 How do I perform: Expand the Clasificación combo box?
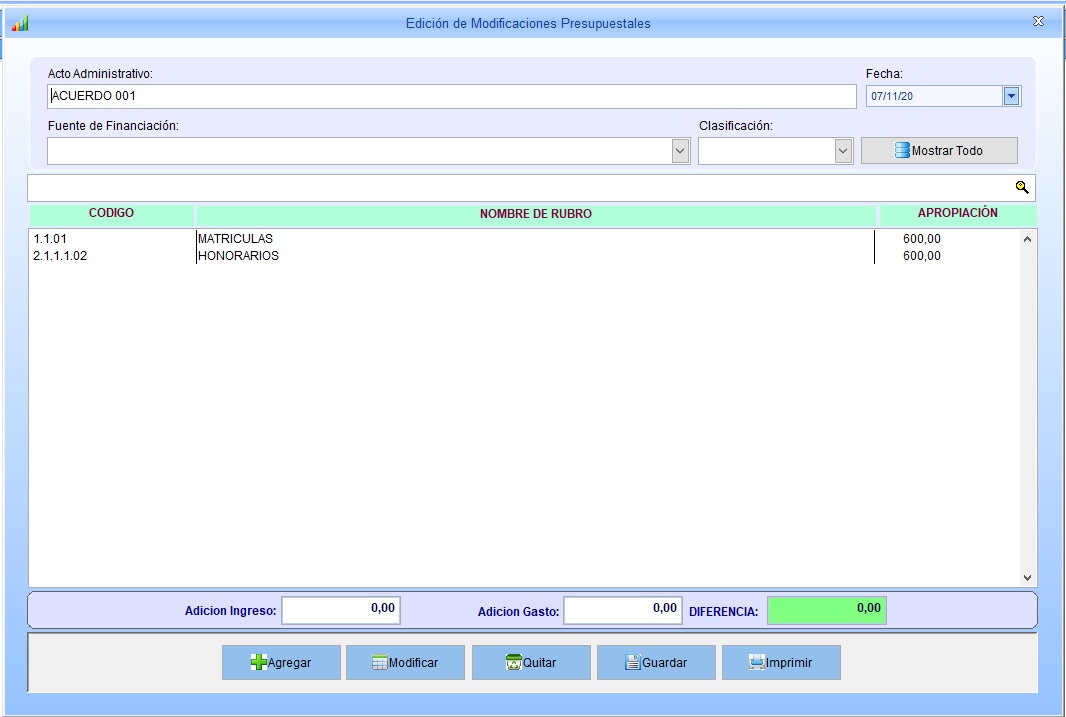(x=842, y=151)
